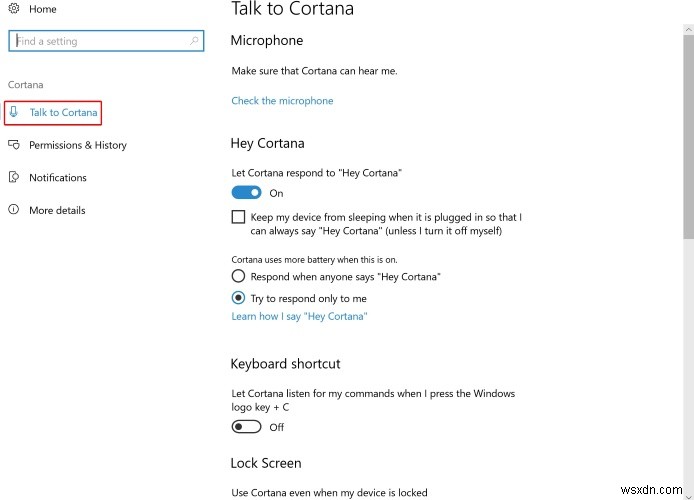Viewport: 694px width, 500px height.
Task: Click the Permissions & History icon
Action: coord(14,145)
